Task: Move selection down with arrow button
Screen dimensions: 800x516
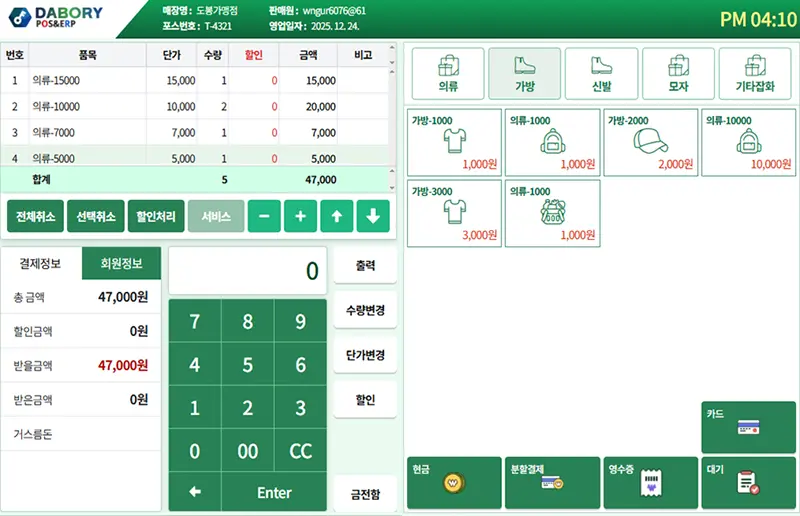Action: pos(372,216)
